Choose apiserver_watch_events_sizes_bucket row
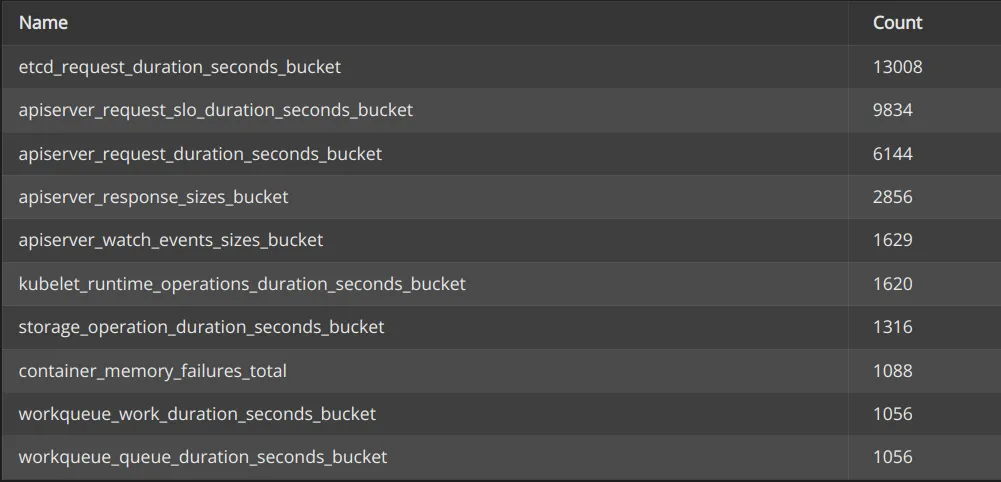Screen dimensions: 1001x482 click(171, 240)
